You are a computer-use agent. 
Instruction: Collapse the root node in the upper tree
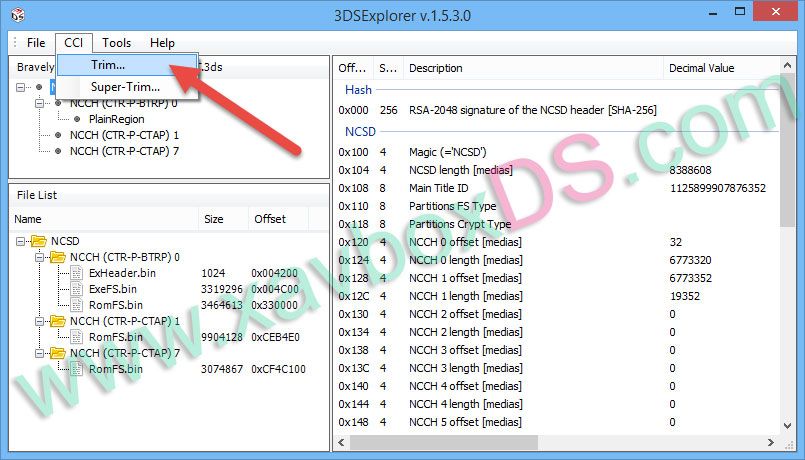tap(20, 87)
